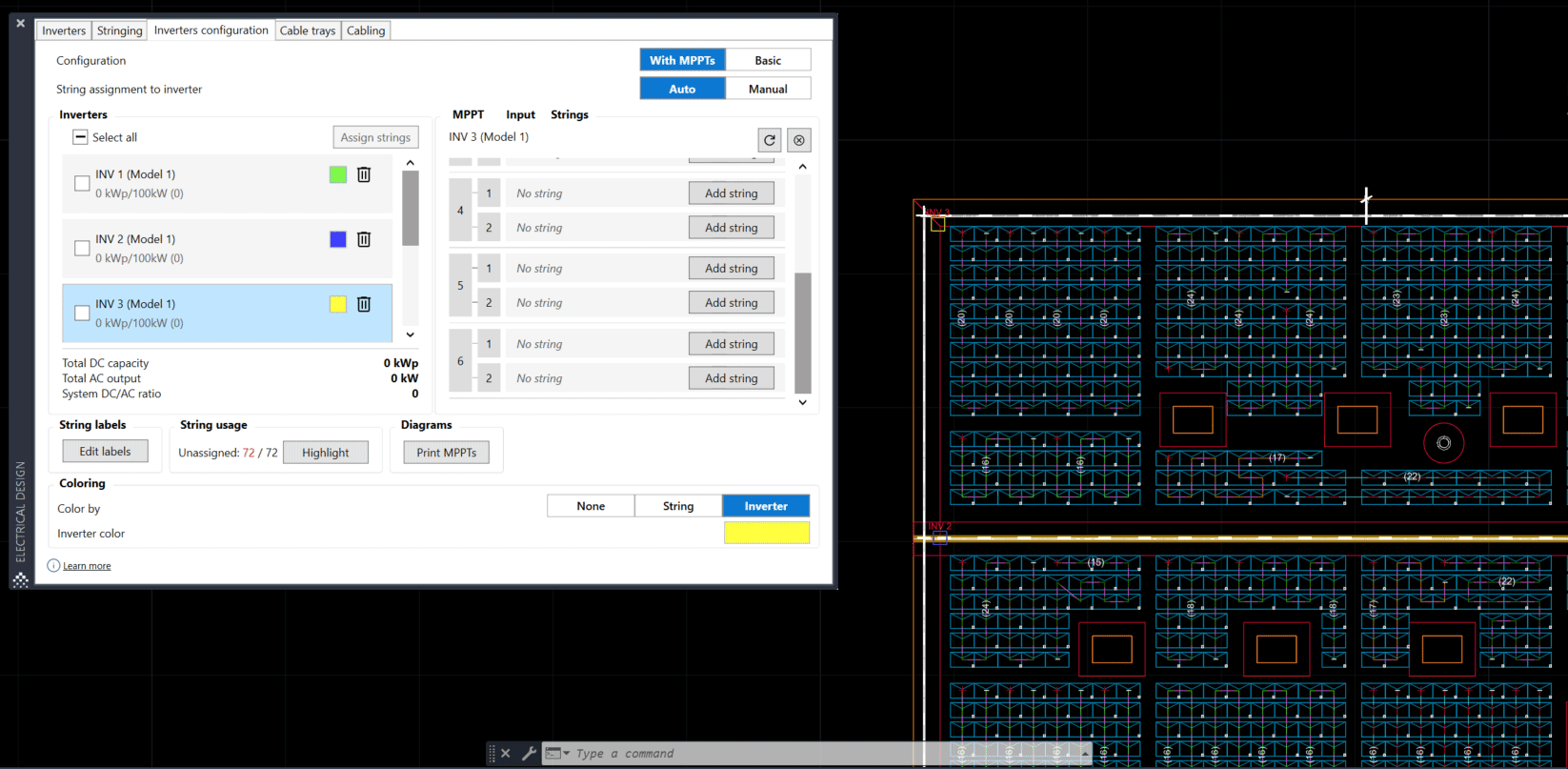
Task: Change the yellow Inverter color swatch
Action: [x=767, y=533]
